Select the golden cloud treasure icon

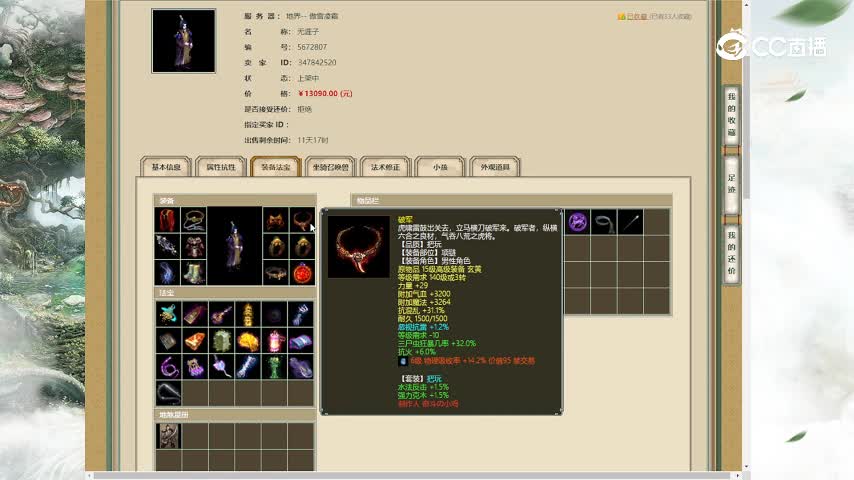[248, 341]
